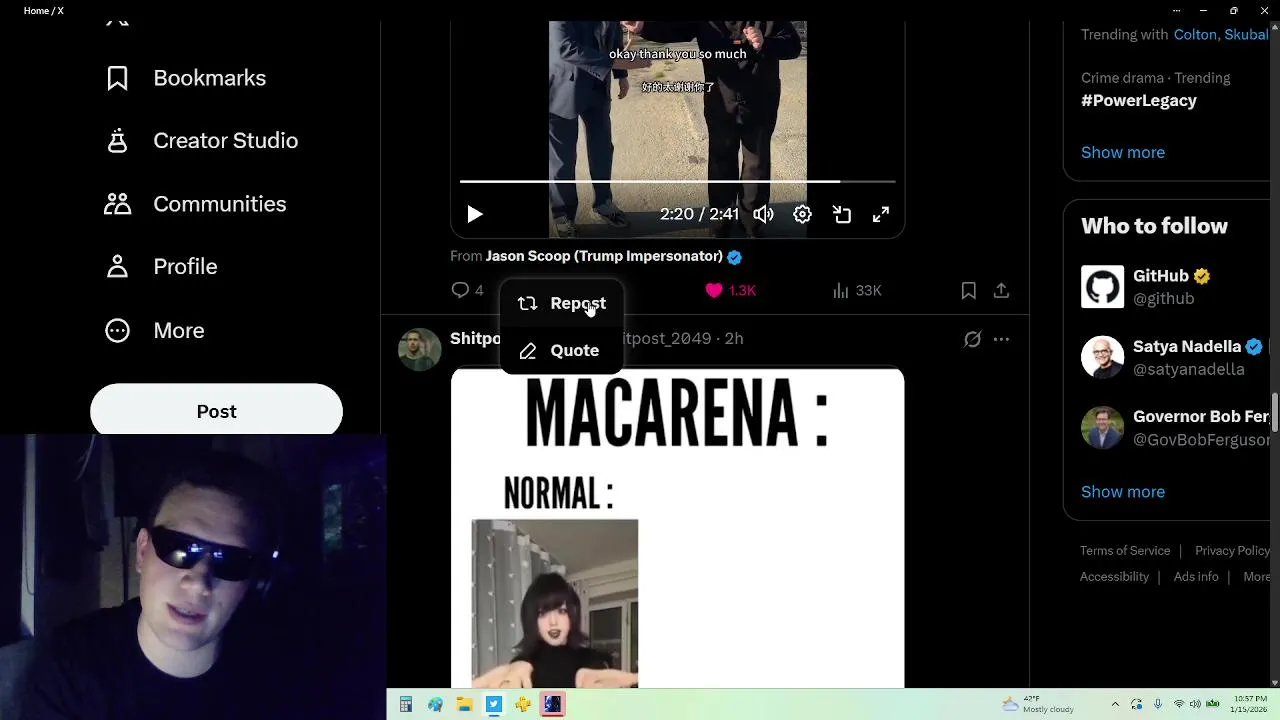Open more options on Shitpost tweet
This screenshot has width=1280, height=720.
click(x=1001, y=339)
